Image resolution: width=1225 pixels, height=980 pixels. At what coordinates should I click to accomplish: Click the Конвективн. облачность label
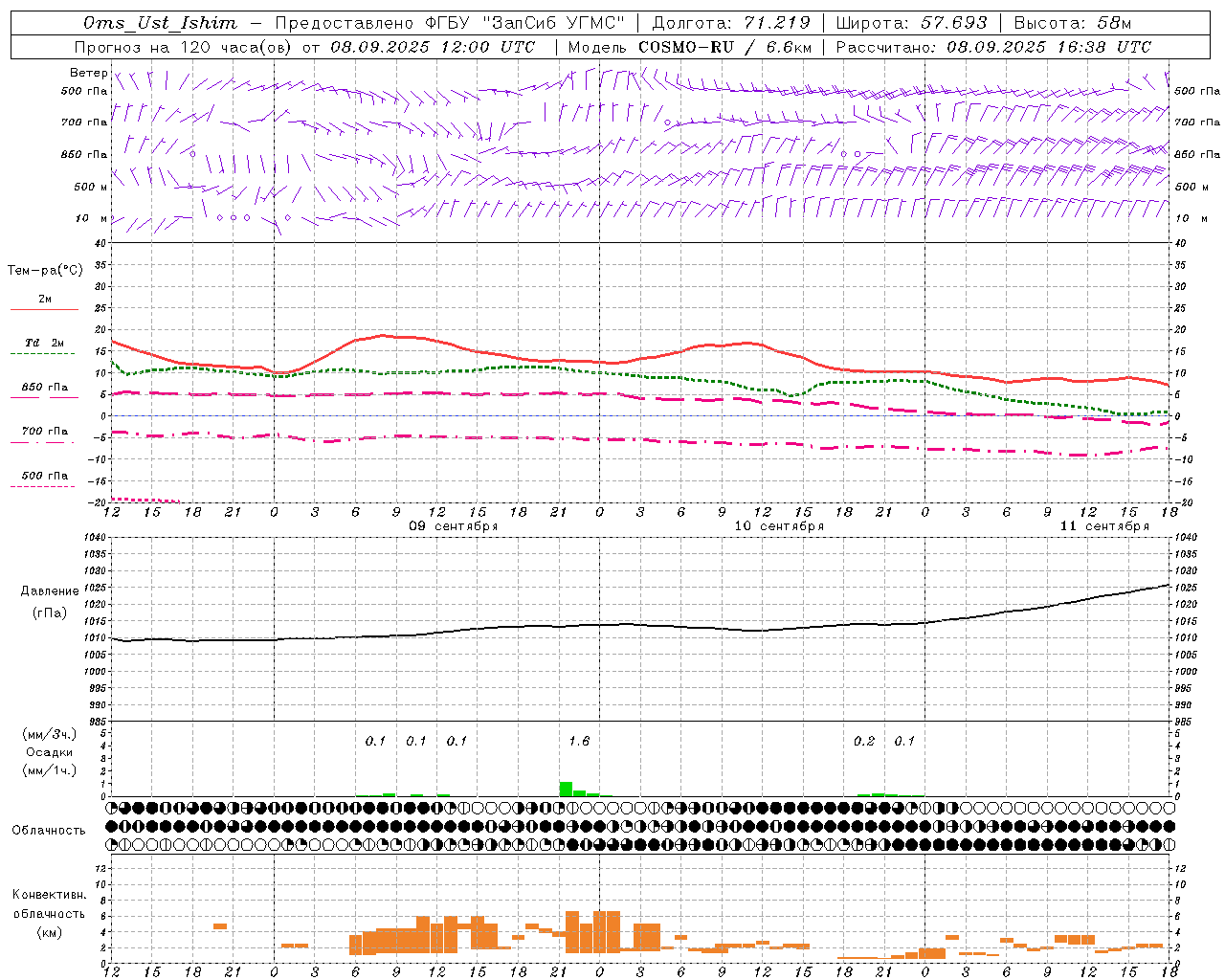pos(49,904)
